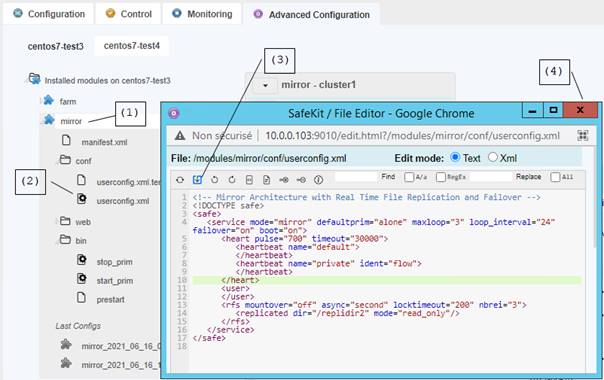The height and width of the screenshot is (380, 604).
Task: Click the second key-shaped icon in editor toolbar
Action: [x=301, y=180]
